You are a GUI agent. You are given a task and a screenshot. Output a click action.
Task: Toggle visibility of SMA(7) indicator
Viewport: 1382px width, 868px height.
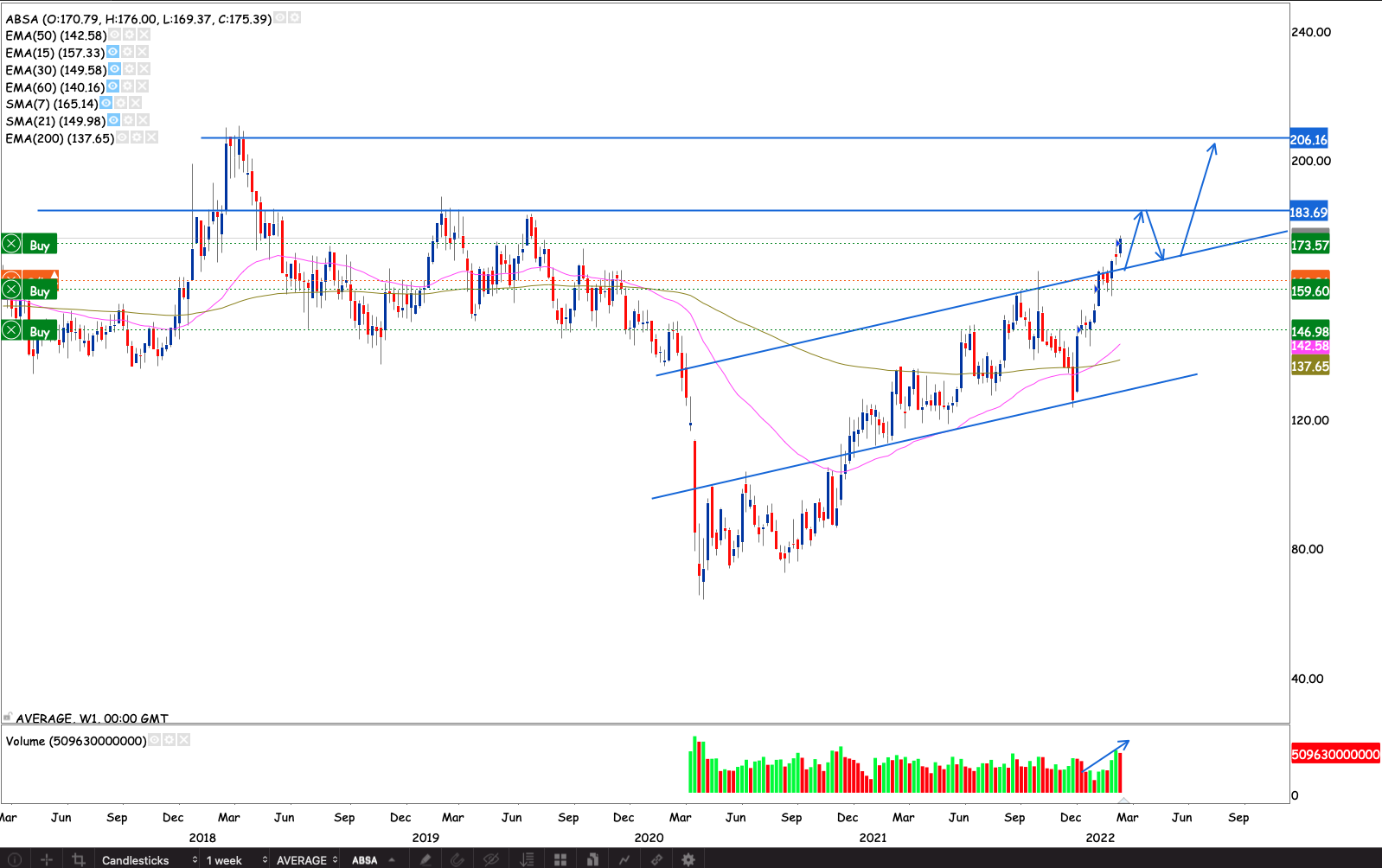point(106,103)
